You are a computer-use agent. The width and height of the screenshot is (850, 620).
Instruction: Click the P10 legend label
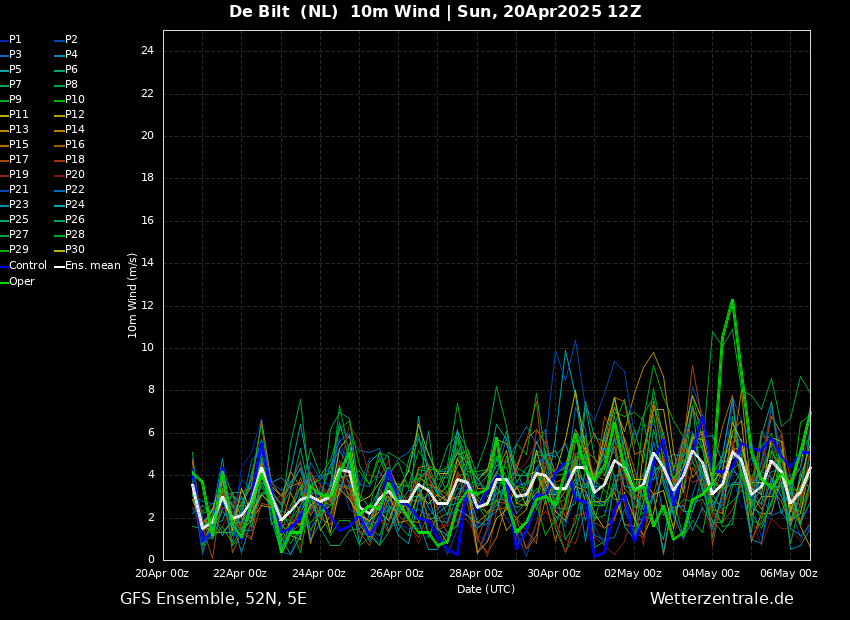70,100
